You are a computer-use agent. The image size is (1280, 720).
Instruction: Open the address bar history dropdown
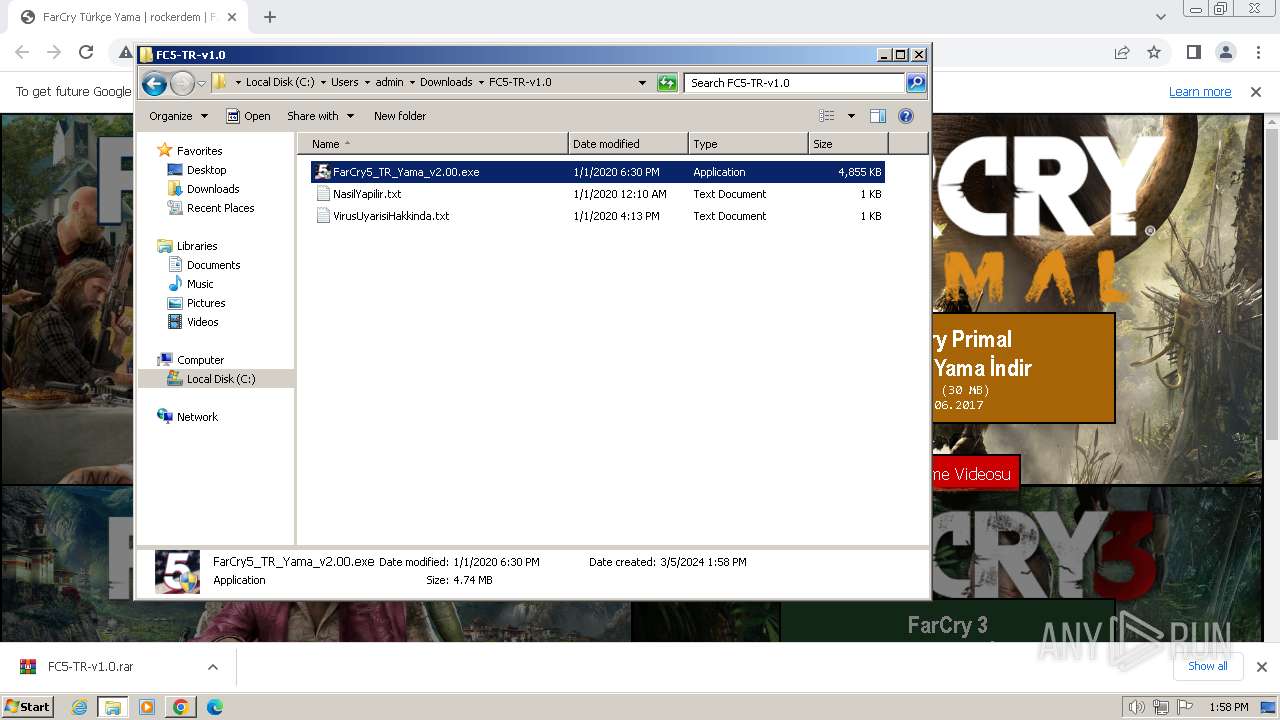point(642,83)
